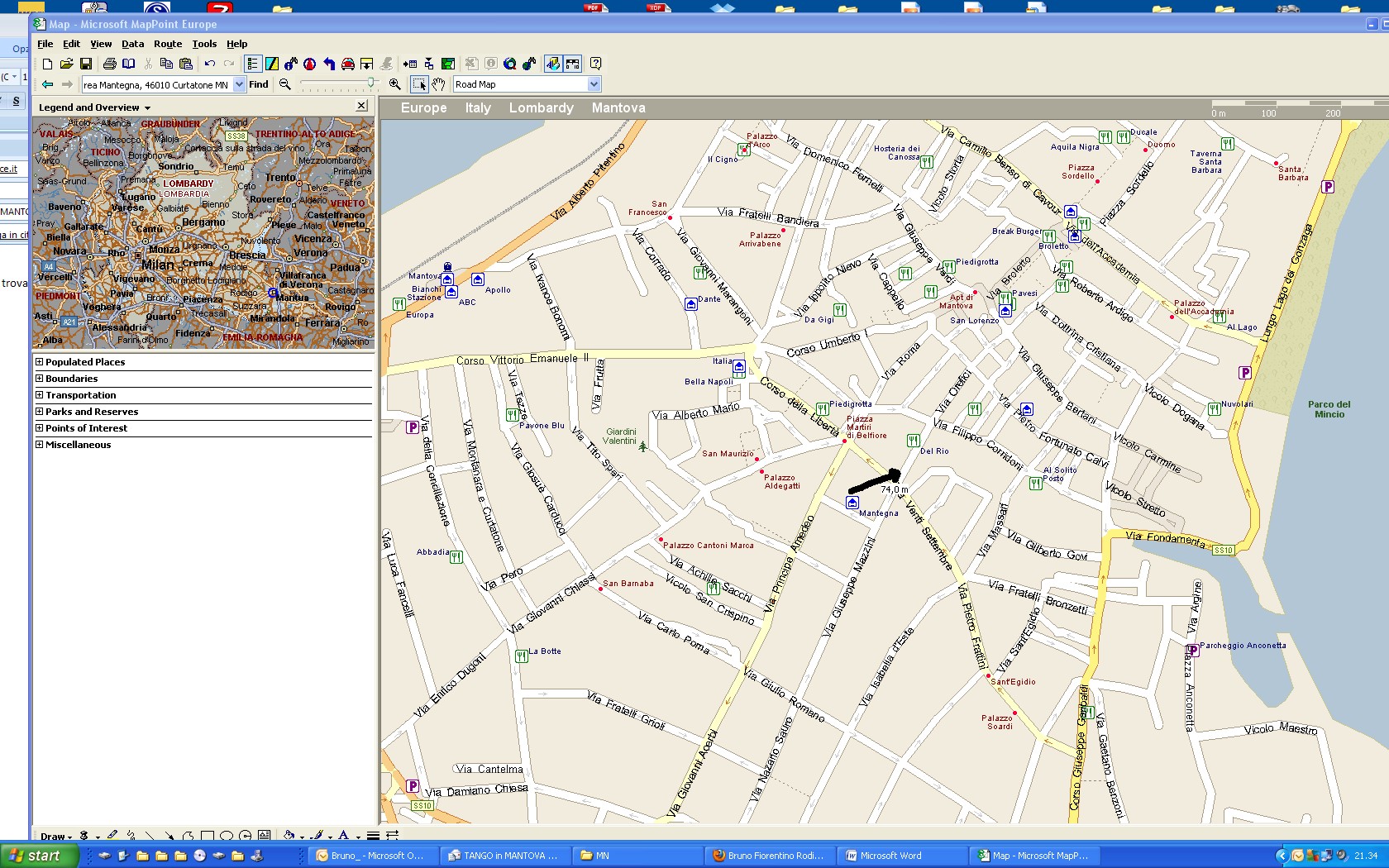1389x868 pixels.
Task: Open the Data menu
Action: click(132, 44)
